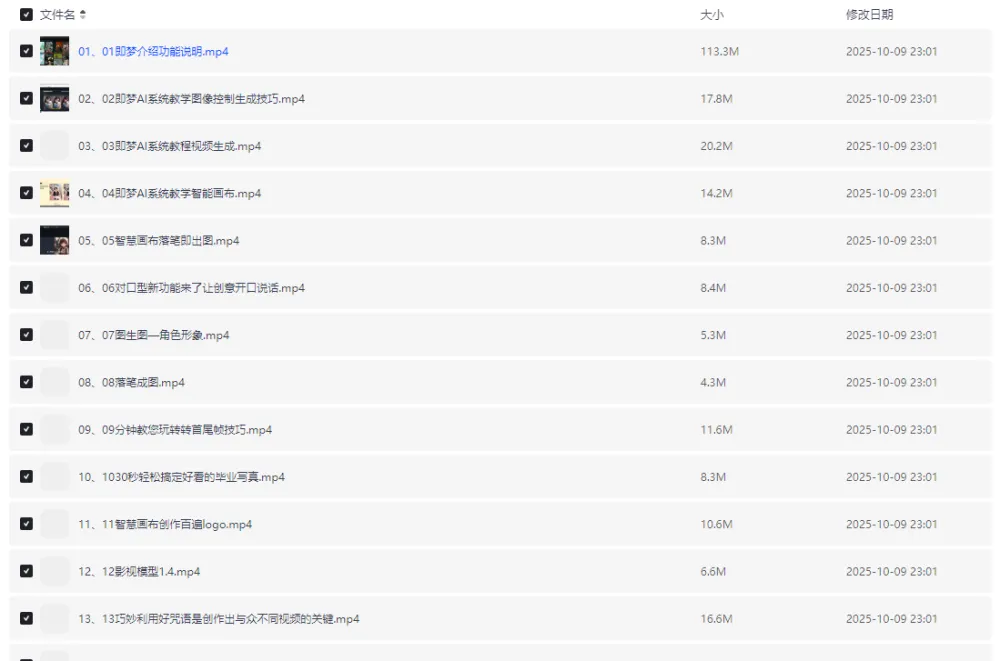Toggle the select-all checkbox in header
The height and width of the screenshot is (661, 1000).
[x=26, y=15]
